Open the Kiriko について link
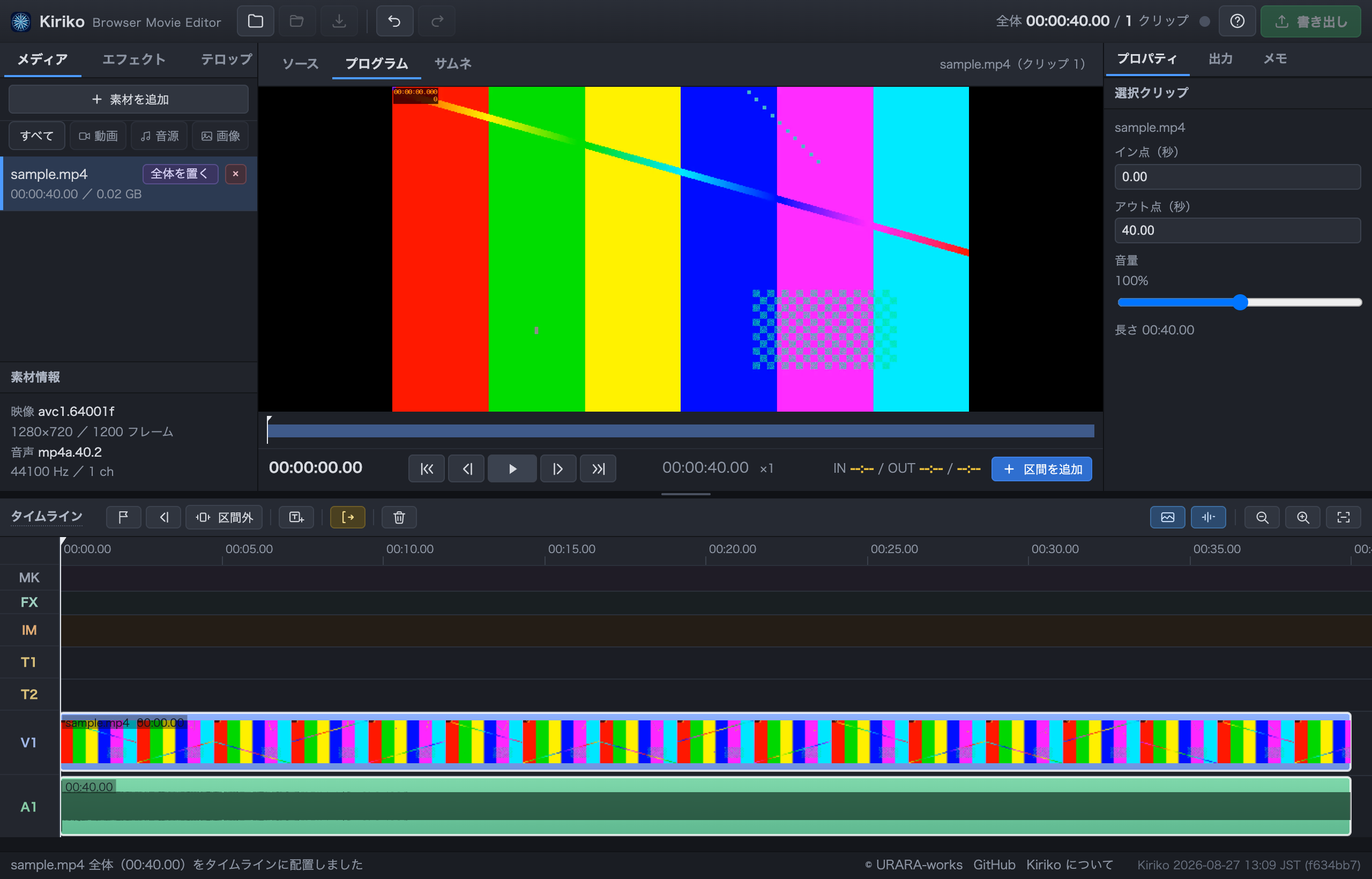This screenshot has height=879, width=1372. pos(1070,865)
